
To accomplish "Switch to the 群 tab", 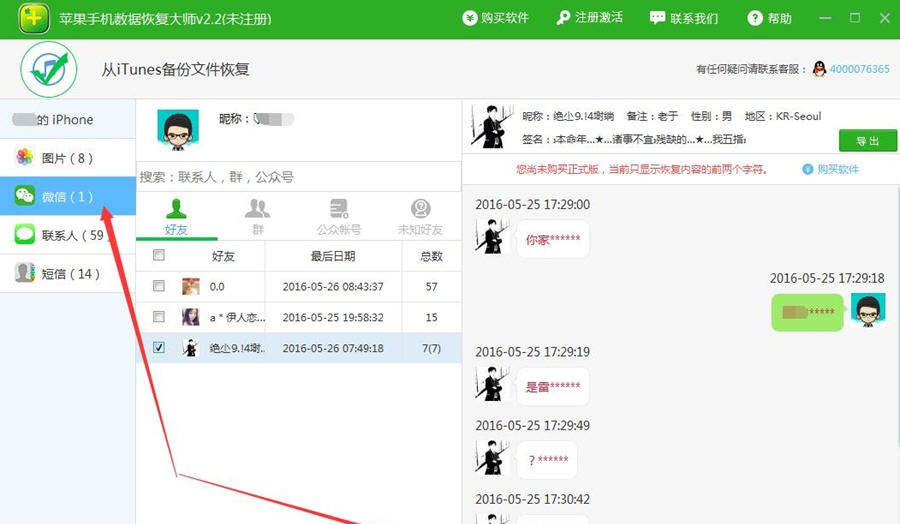I will [258, 217].
